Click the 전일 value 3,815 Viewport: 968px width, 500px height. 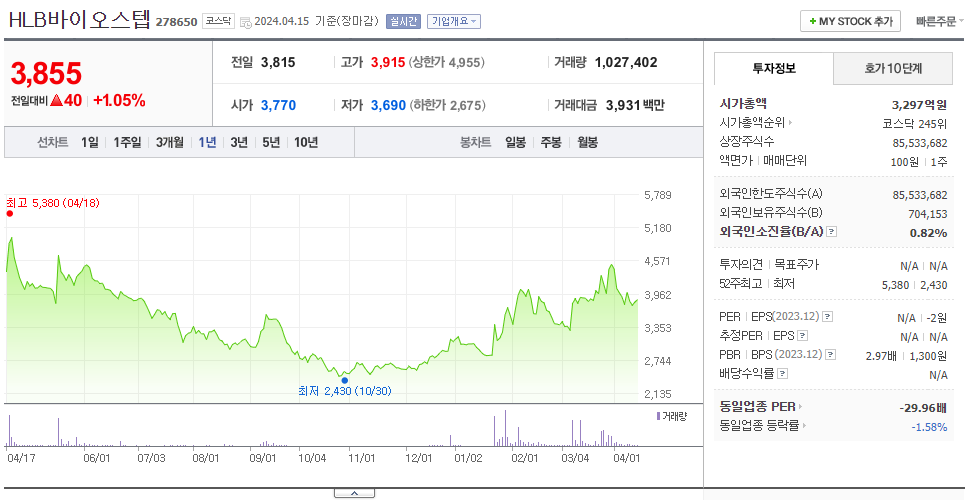(x=278, y=62)
